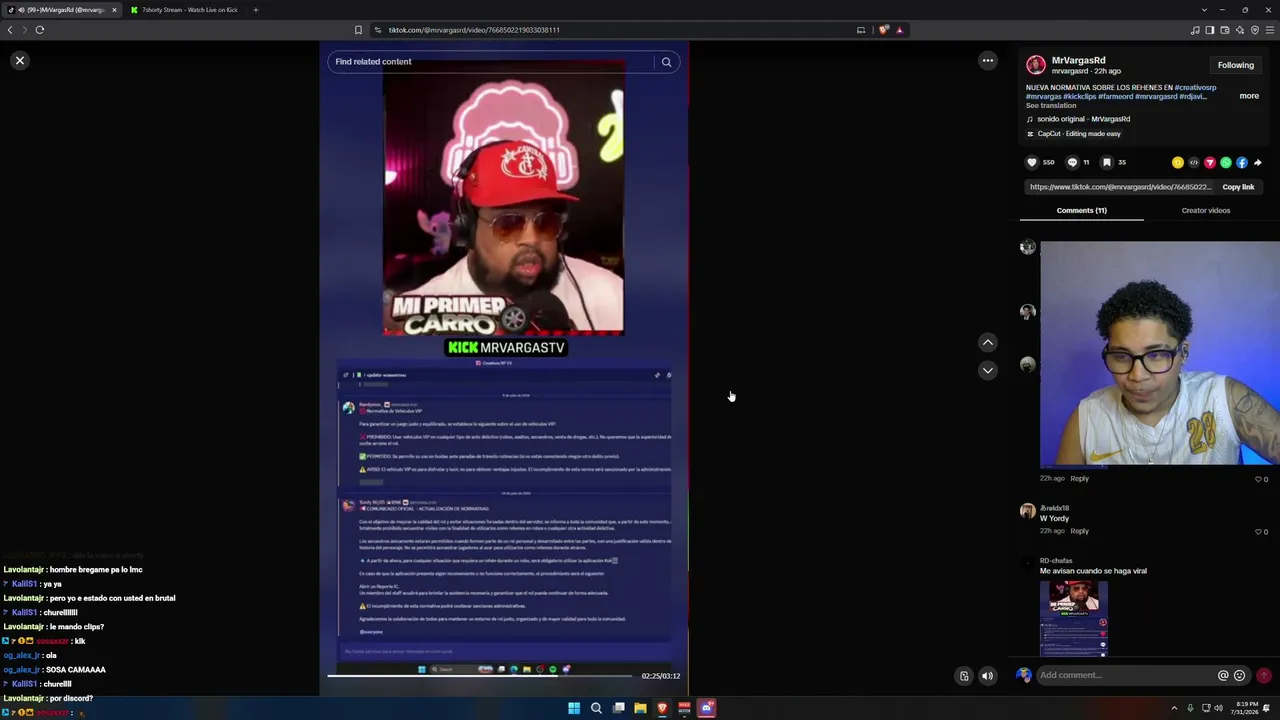1280x720 pixels.
Task: Open the Windows Start menu
Action: click(574, 708)
